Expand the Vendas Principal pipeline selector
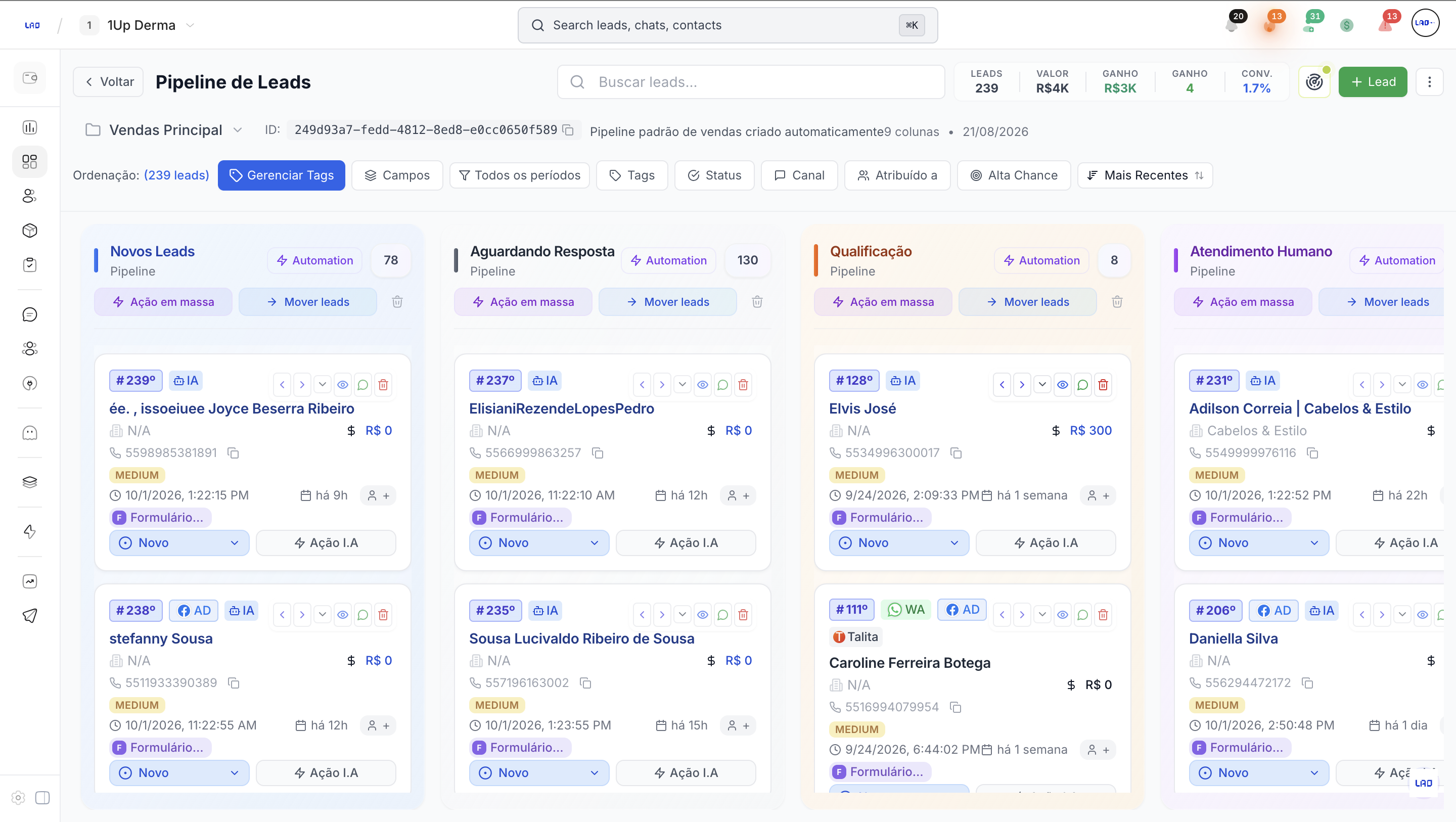1456x822 pixels. click(164, 130)
